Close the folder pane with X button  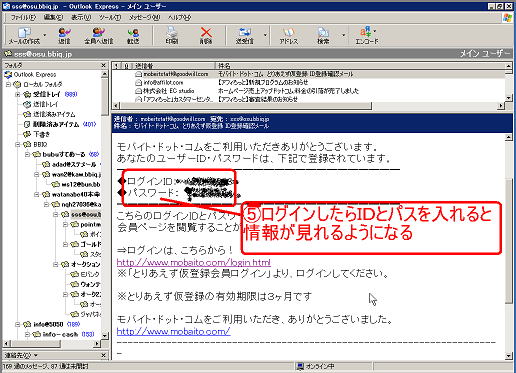coord(104,65)
